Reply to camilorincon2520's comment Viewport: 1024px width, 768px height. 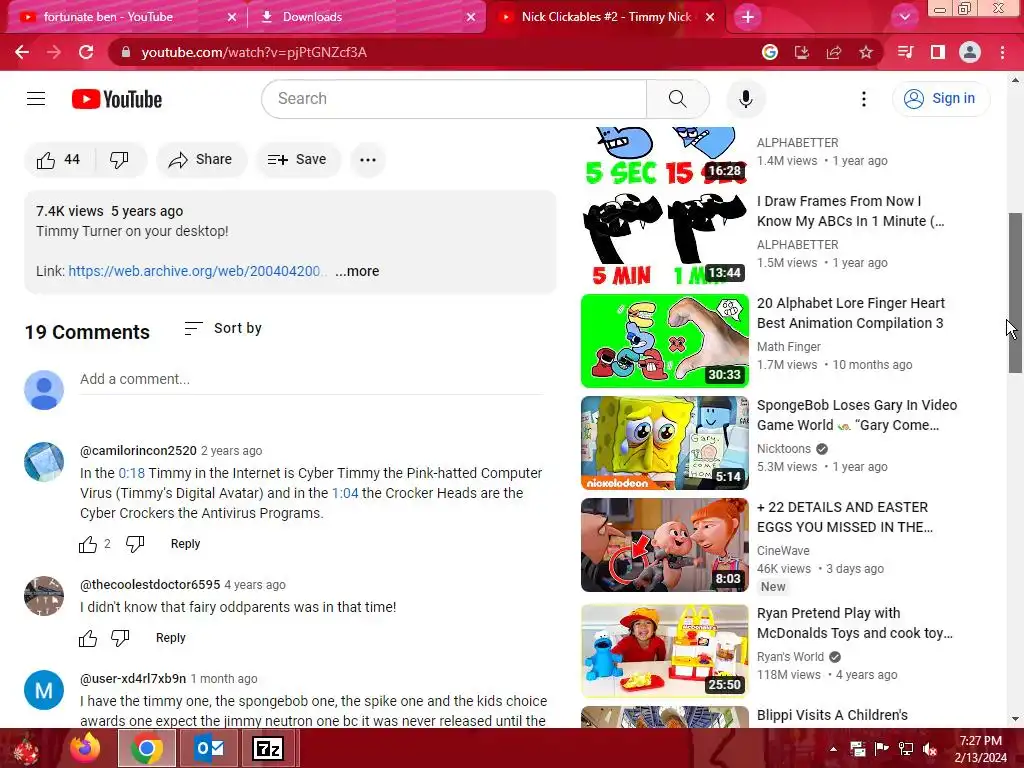point(185,544)
